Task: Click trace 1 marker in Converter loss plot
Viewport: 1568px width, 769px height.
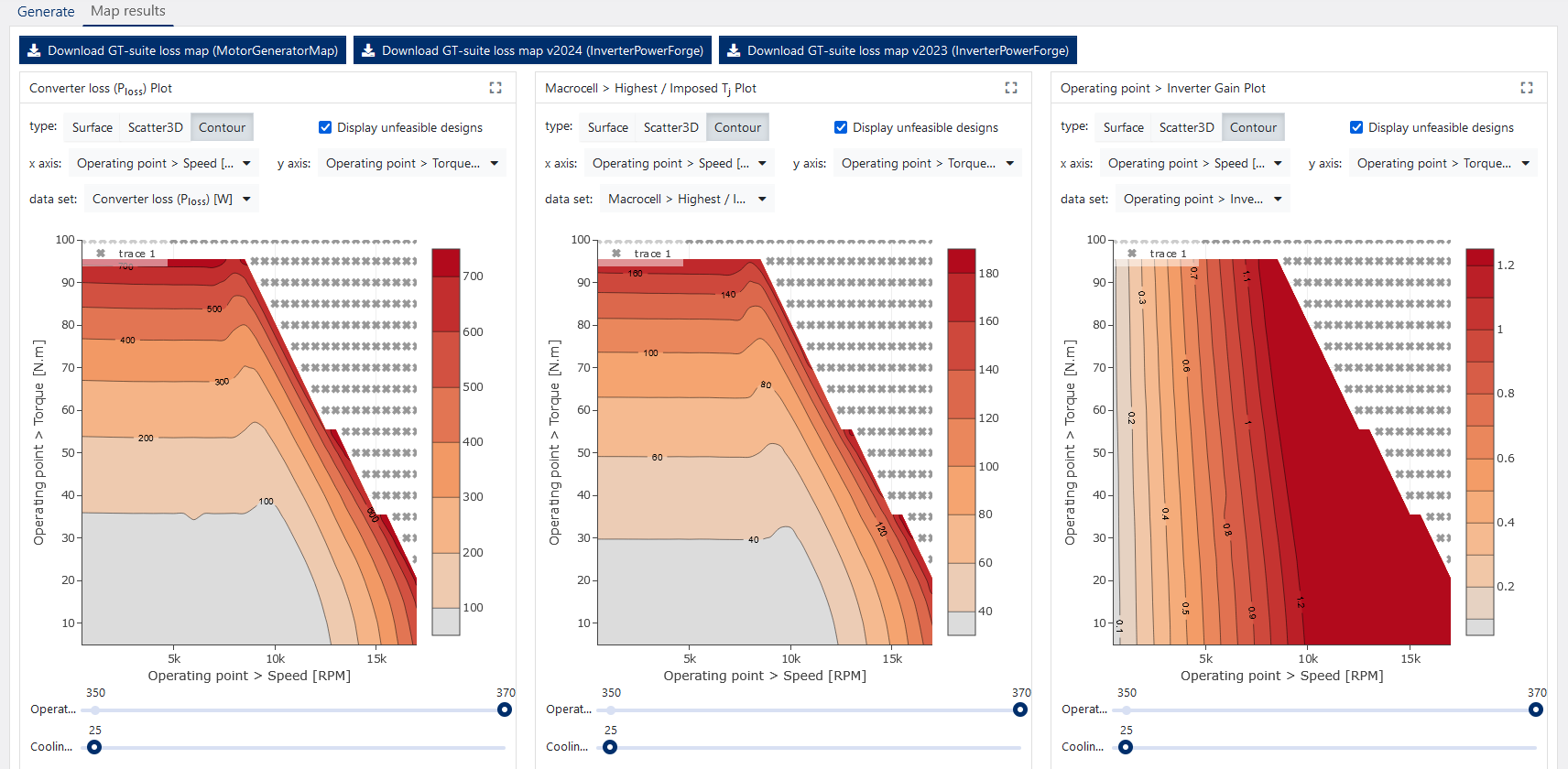Action: click(x=101, y=254)
